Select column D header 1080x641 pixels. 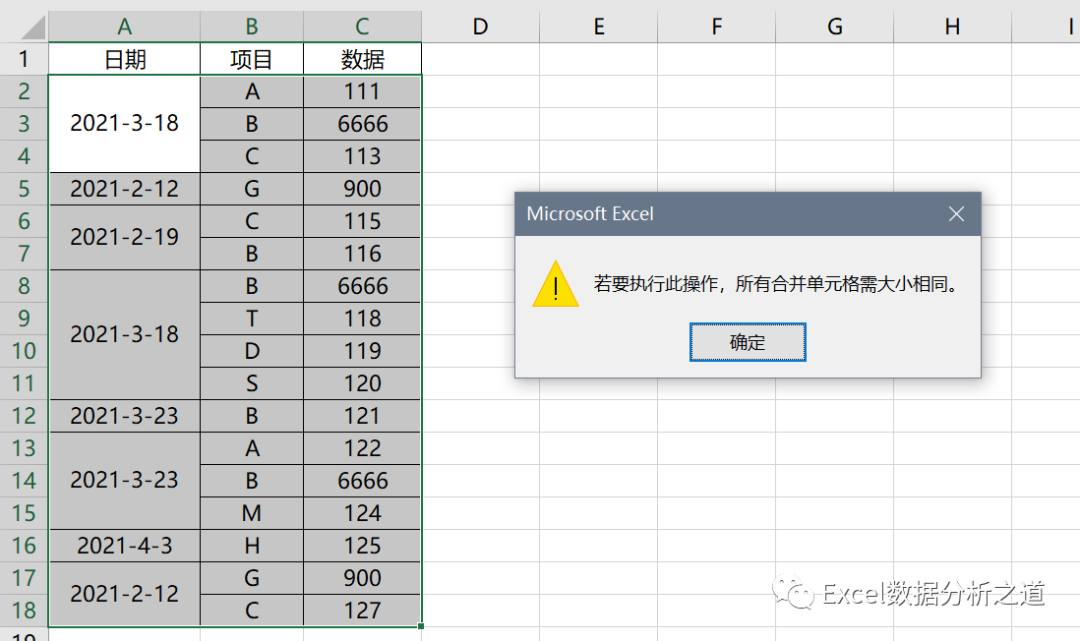coord(481,27)
